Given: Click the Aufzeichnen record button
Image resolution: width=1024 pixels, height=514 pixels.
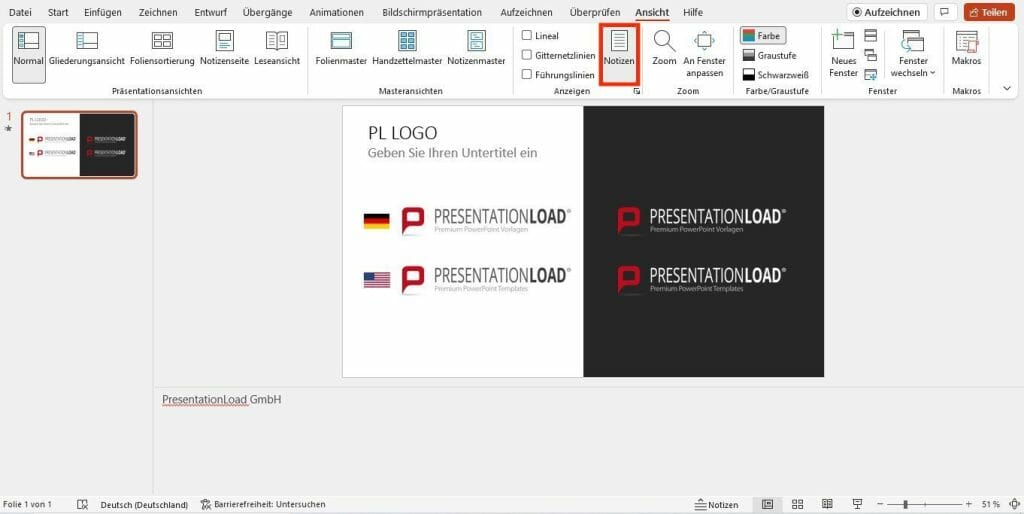Looking at the screenshot, I should pos(887,12).
